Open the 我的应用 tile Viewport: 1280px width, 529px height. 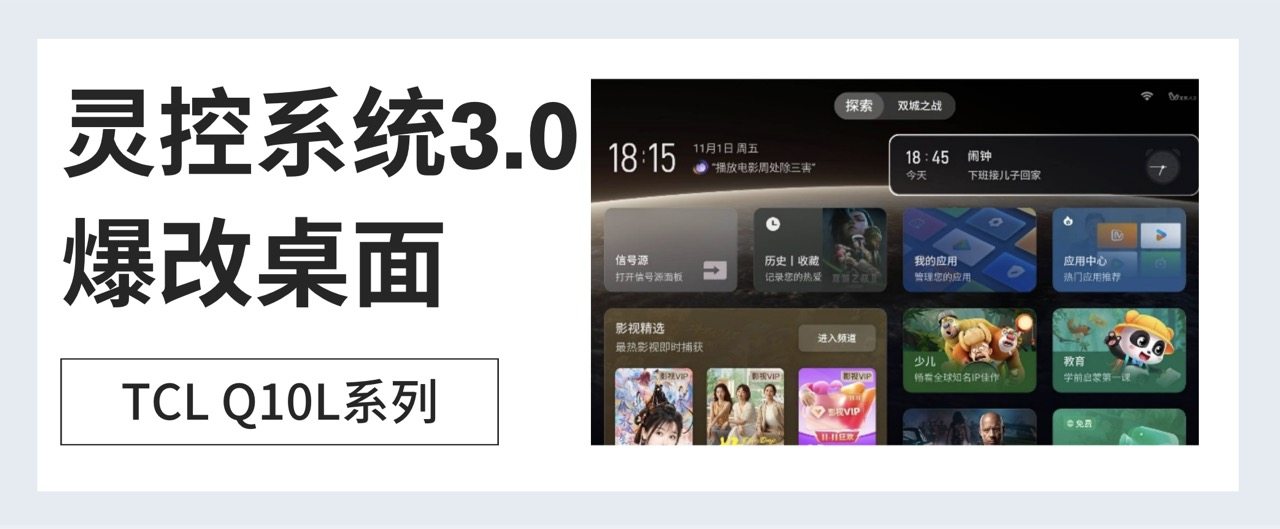point(969,250)
